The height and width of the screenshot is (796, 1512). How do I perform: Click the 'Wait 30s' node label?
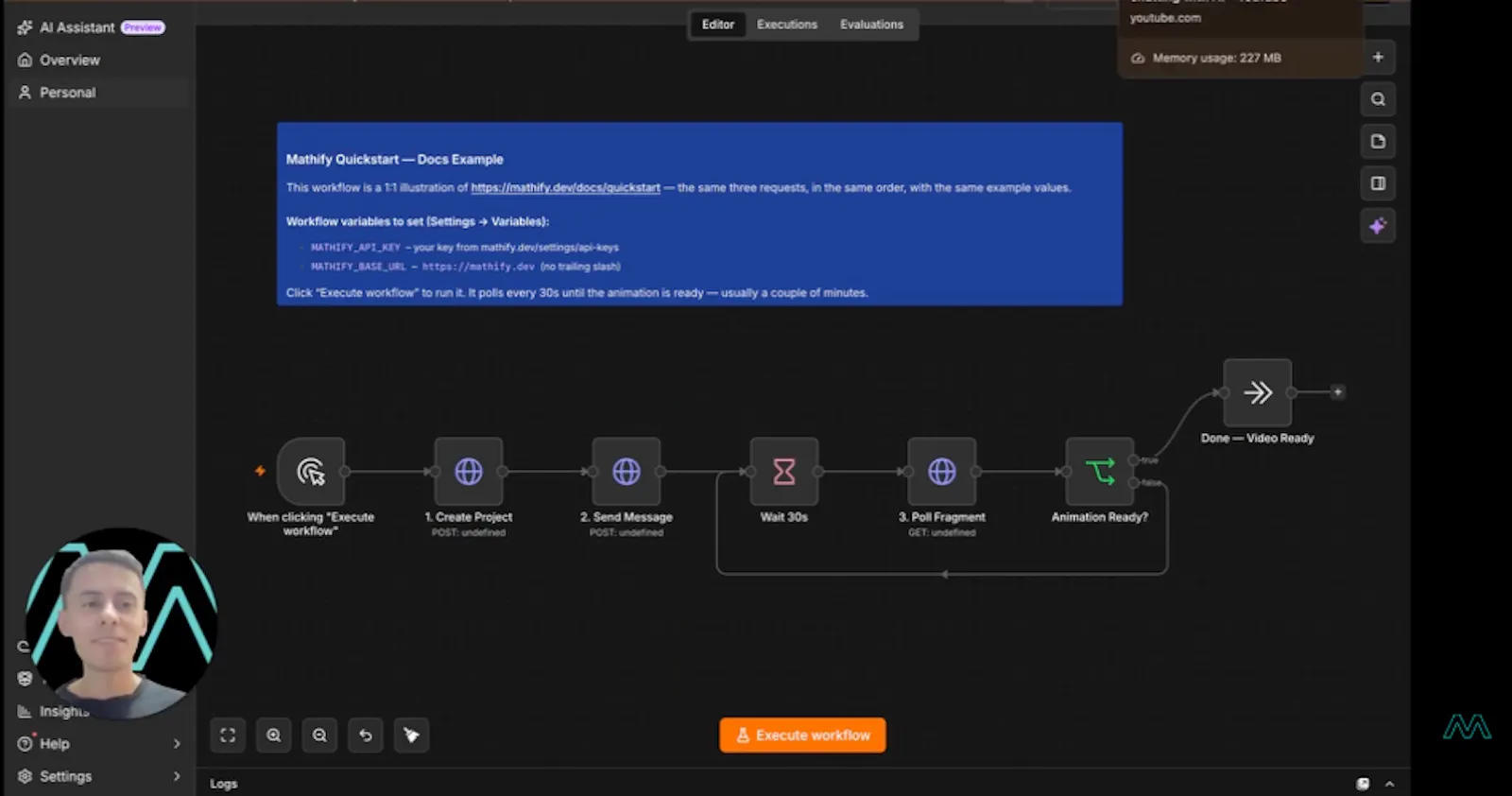[784, 517]
